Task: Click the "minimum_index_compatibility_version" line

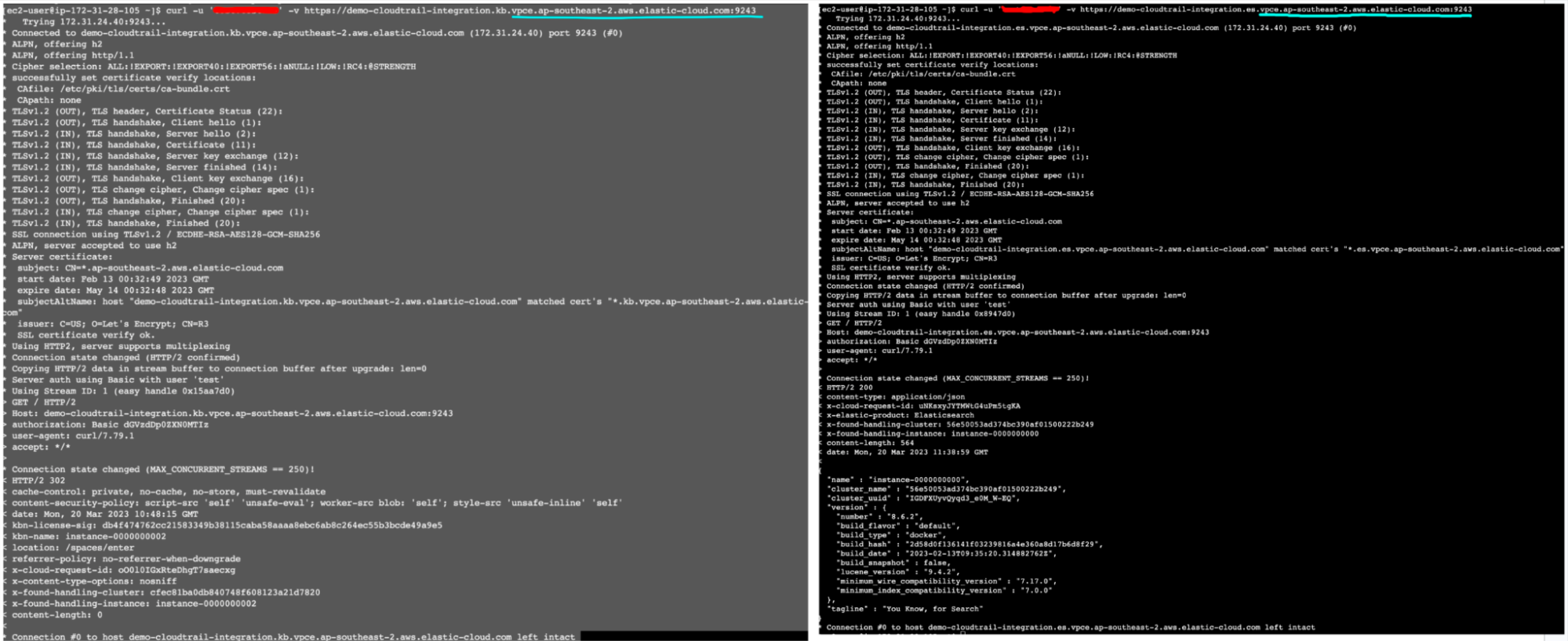Action: point(944,591)
